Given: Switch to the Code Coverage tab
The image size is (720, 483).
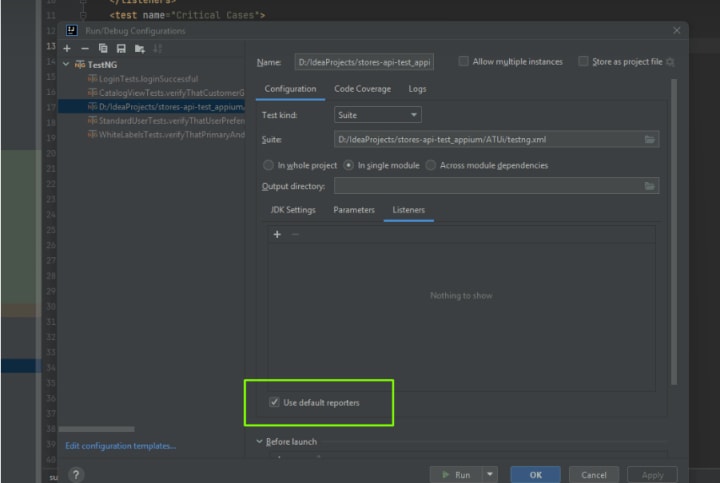Looking at the screenshot, I should click(x=362, y=89).
